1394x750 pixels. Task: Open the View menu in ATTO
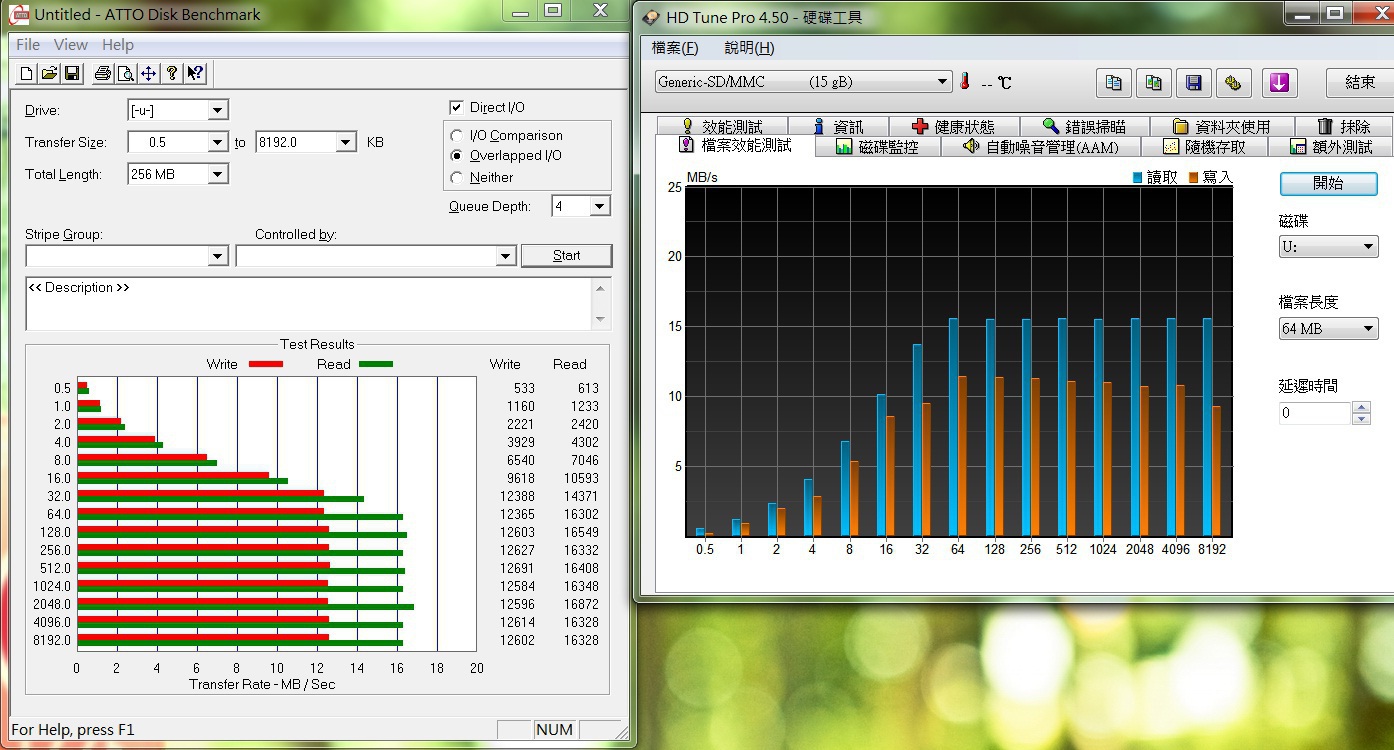[71, 44]
